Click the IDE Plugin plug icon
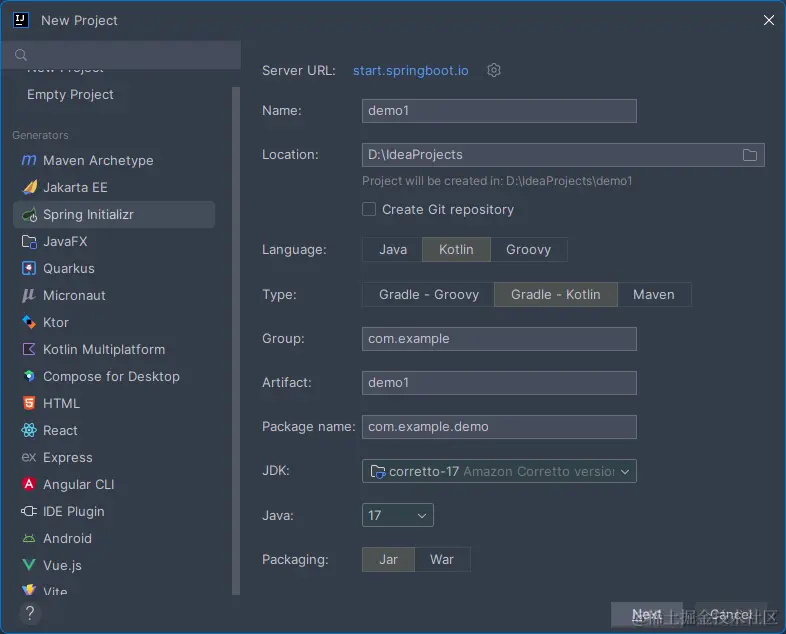 point(29,511)
